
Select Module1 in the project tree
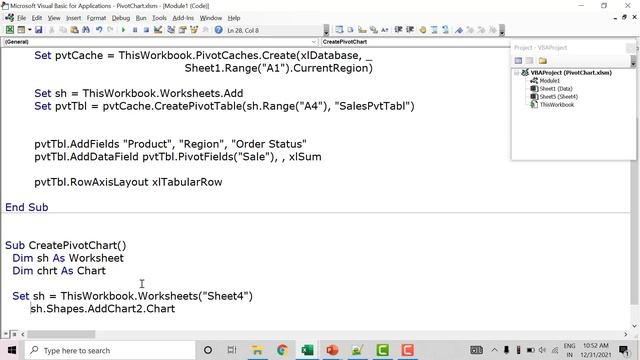[550, 81]
